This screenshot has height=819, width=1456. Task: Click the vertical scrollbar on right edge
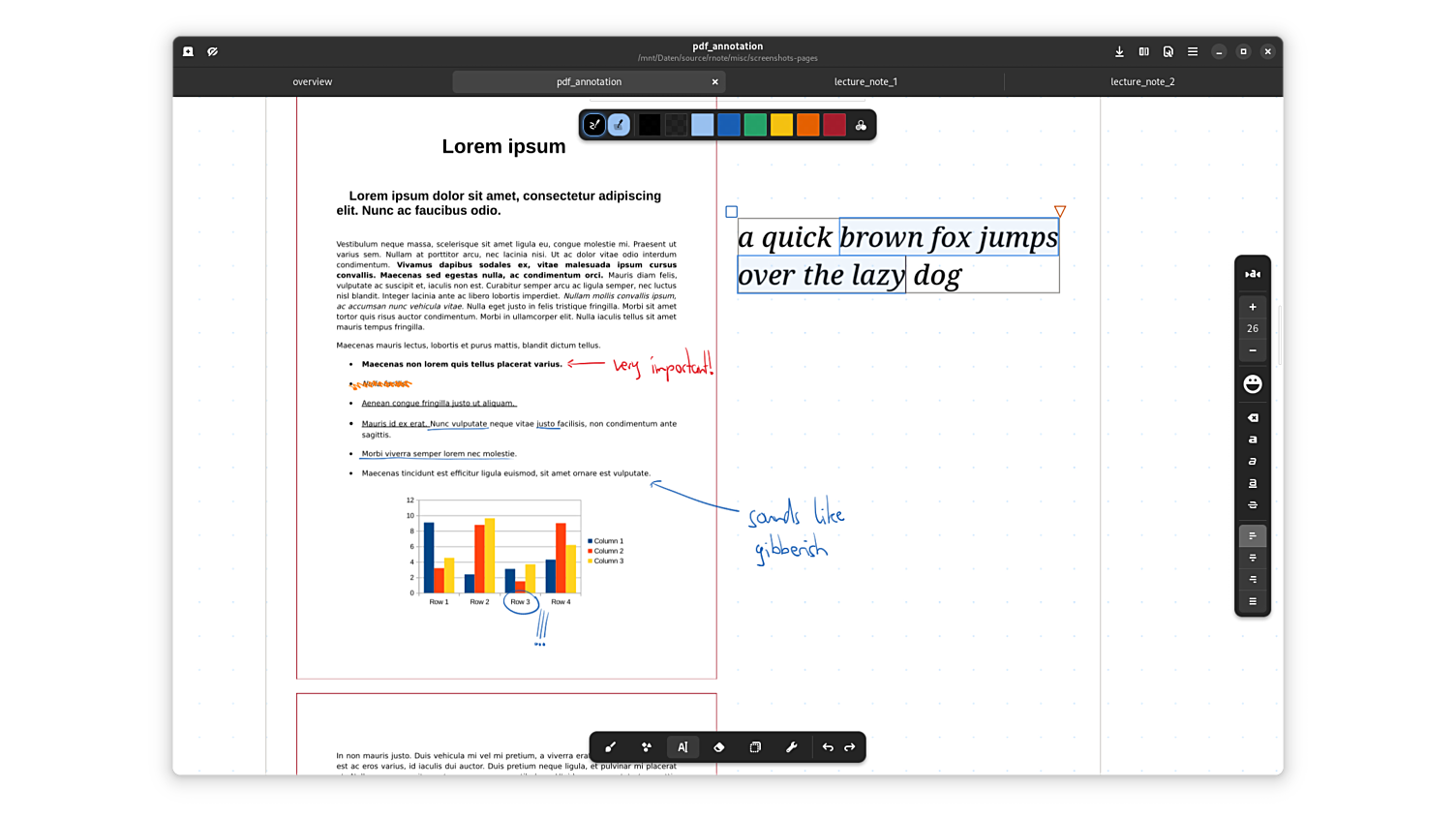[x=1280, y=335]
